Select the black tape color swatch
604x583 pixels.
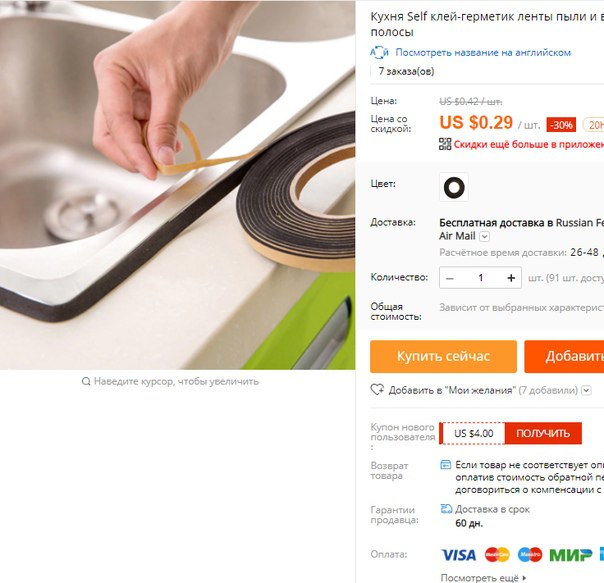tap(454, 187)
